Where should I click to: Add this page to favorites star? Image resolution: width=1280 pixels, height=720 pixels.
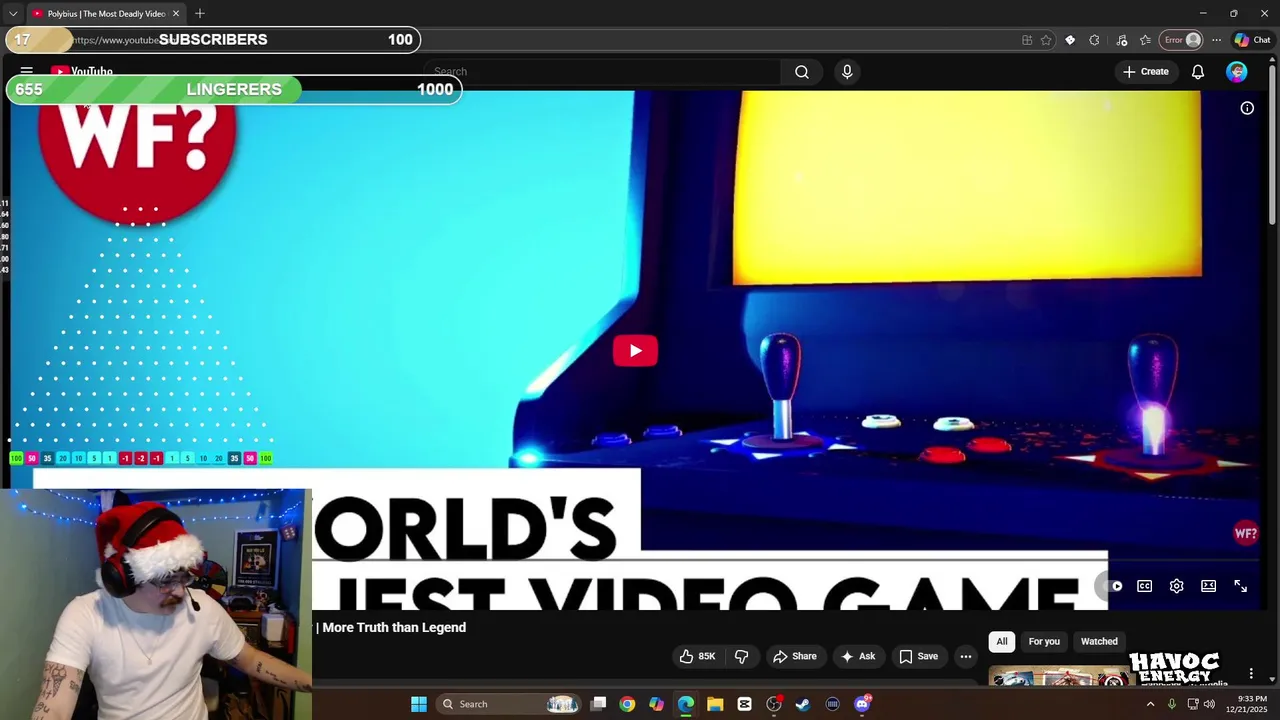[1046, 40]
